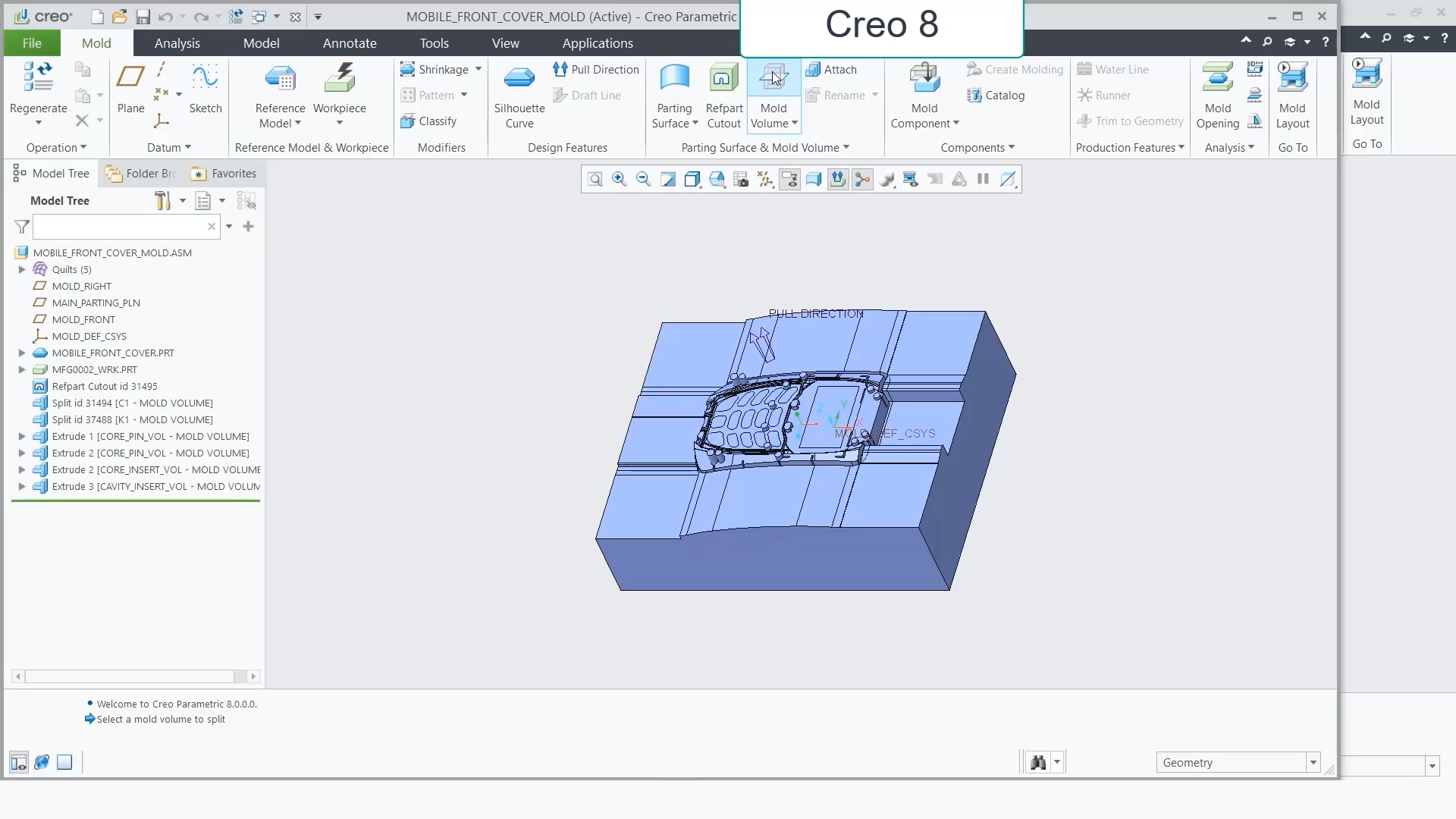1456x819 pixels.
Task: Open the Shrinkage dropdown arrow
Action: pyautogui.click(x=479, y=69)
